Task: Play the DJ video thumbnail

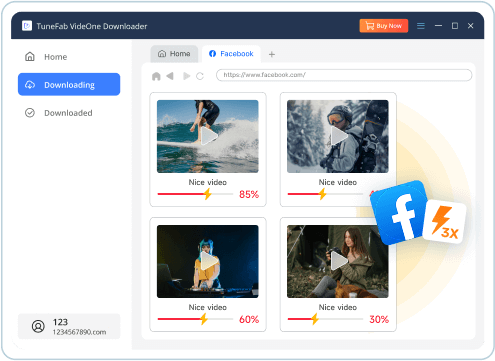Action: pos(208,261)
